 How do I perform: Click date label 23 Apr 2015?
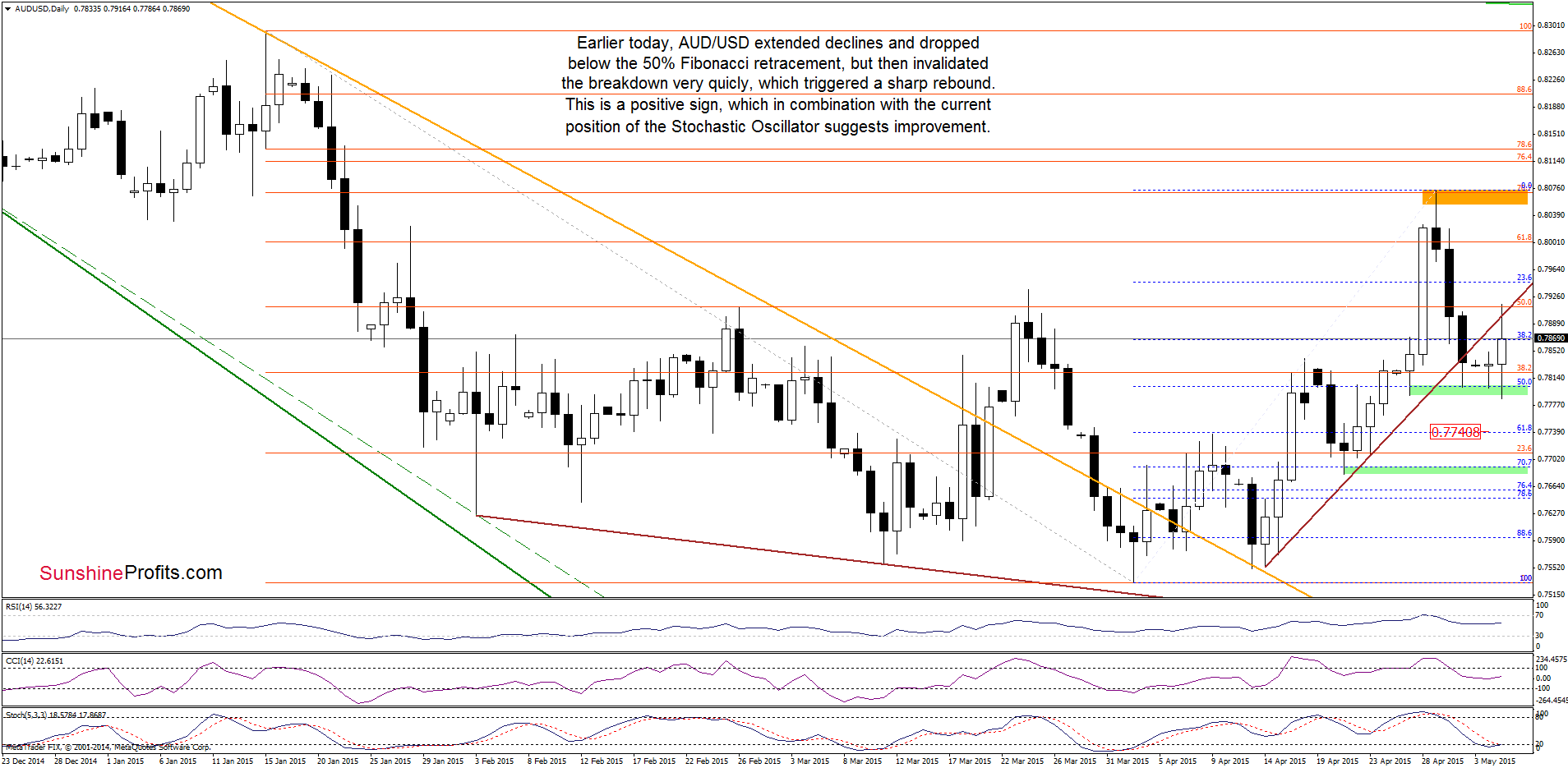1390,761
